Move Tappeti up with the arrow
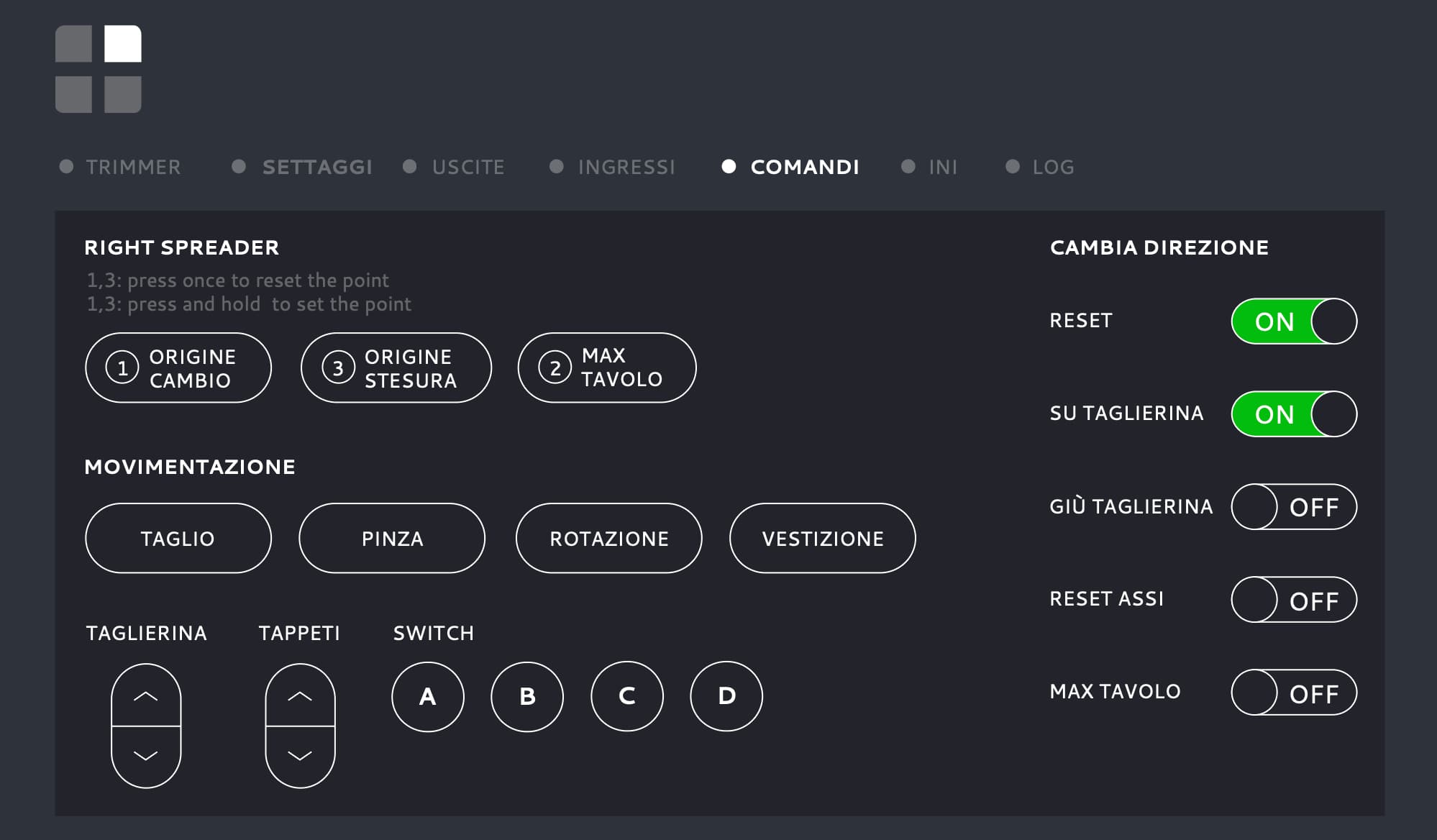 300,695
